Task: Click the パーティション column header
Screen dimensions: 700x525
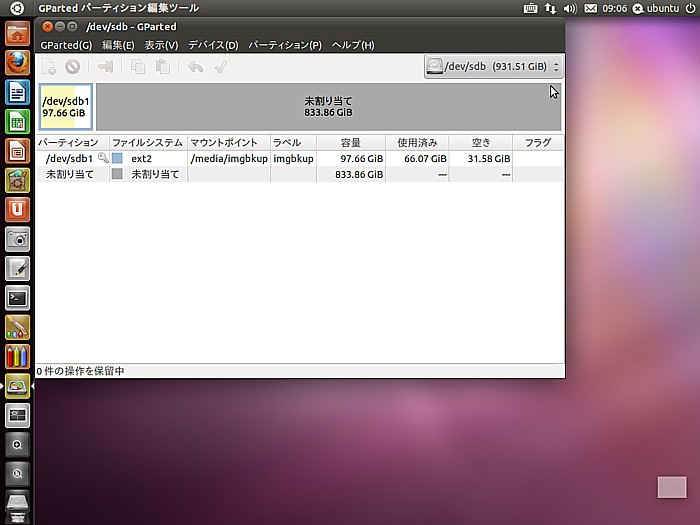Action: pos(73,142)
